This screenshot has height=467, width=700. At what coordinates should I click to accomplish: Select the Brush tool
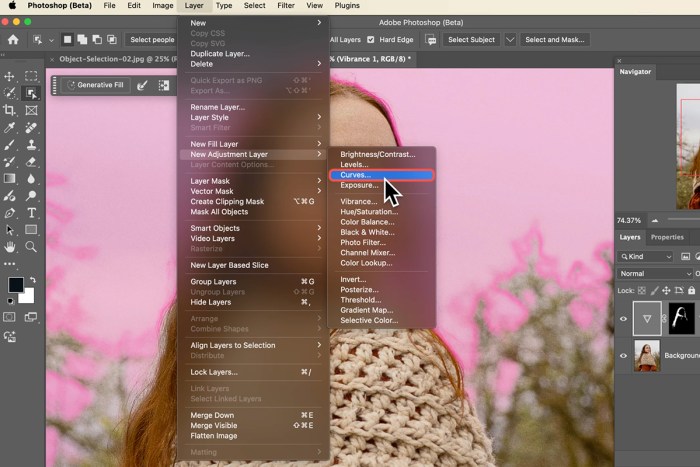point(9,145)
